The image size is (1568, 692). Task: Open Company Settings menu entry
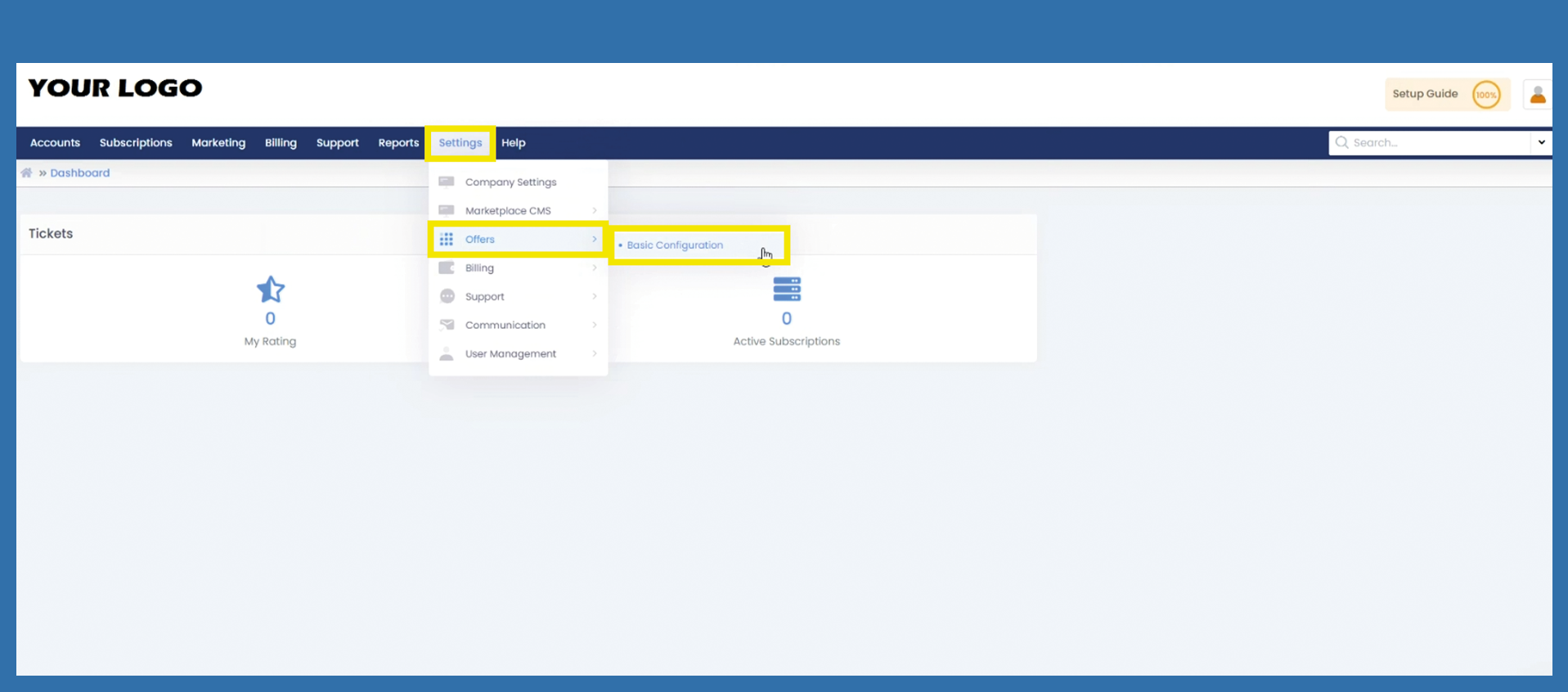pos(510,182)
